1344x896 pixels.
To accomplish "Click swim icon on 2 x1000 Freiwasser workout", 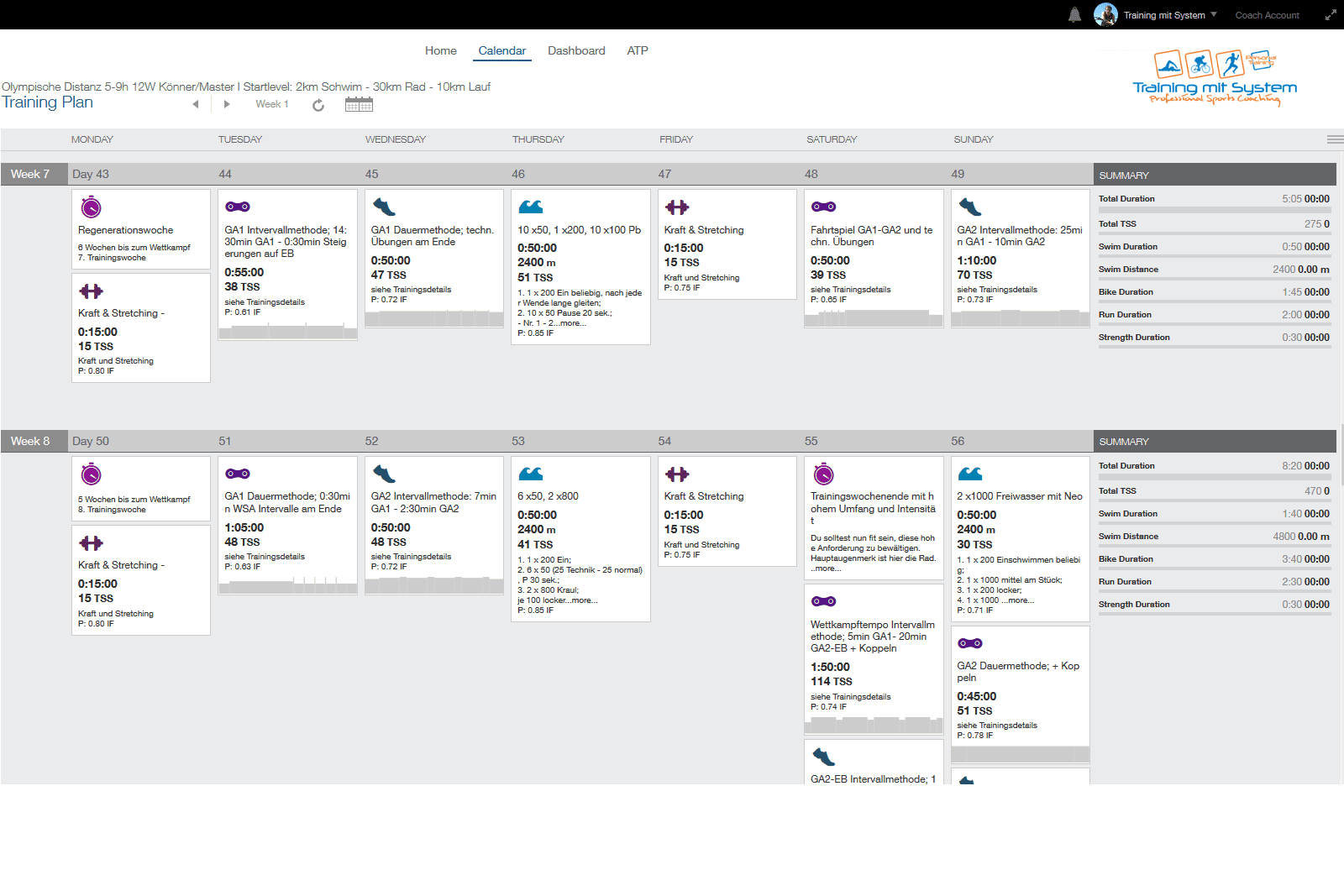I will [970, 474].
